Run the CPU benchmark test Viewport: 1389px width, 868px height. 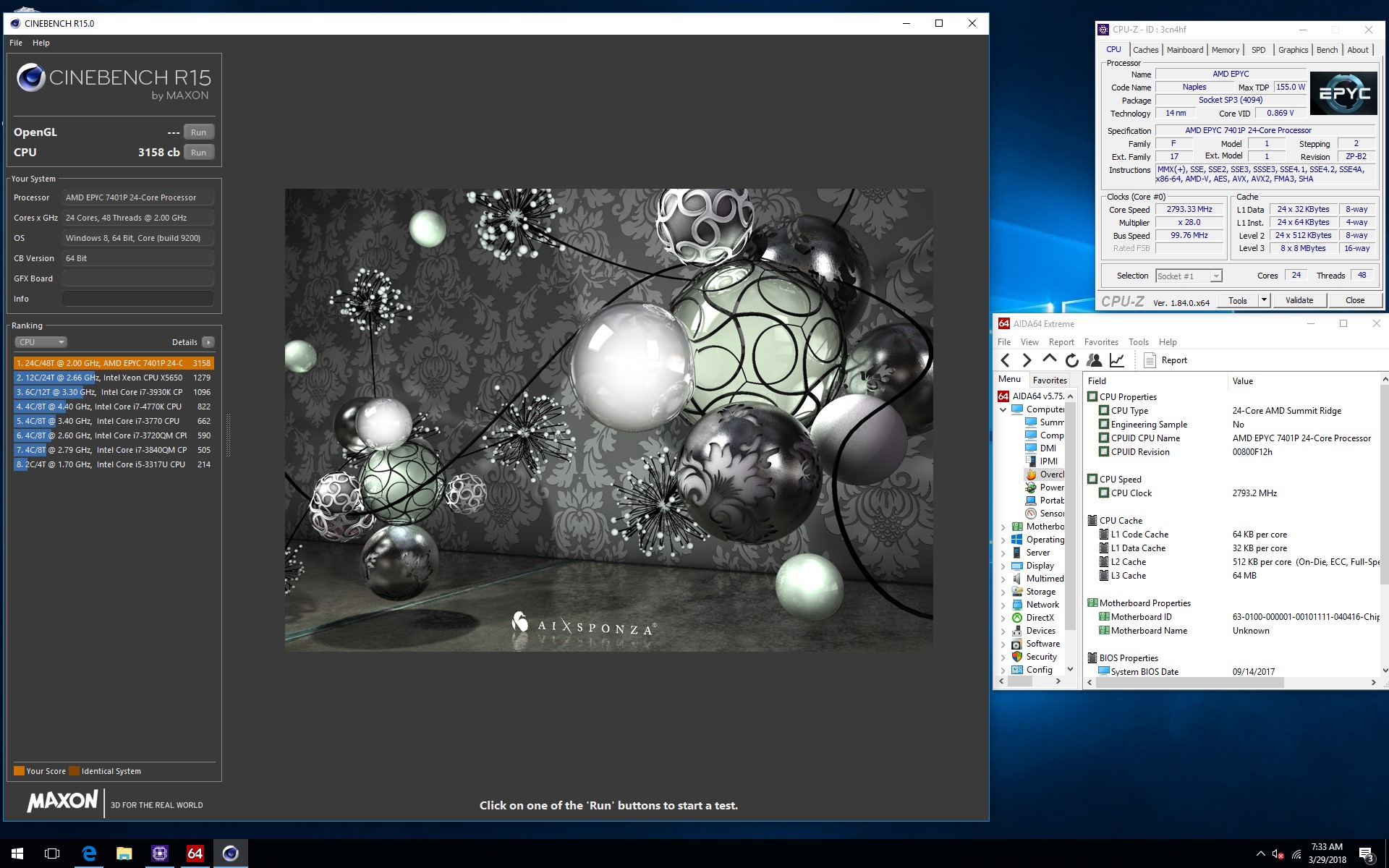coord(198,153)
